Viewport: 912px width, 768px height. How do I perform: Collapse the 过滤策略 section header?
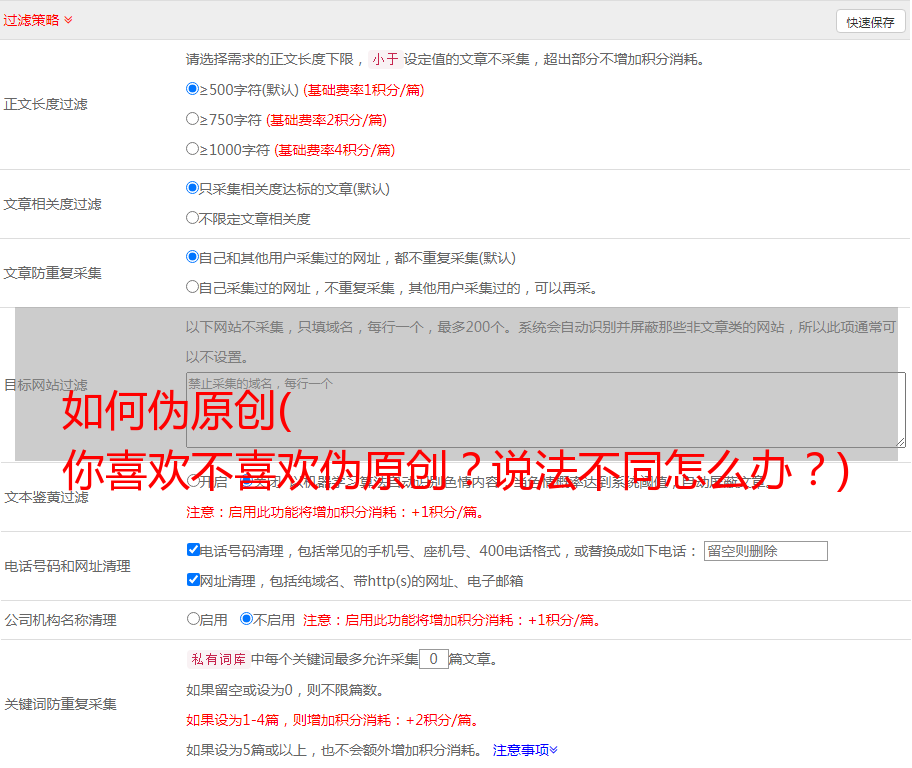tap(38, 20)
